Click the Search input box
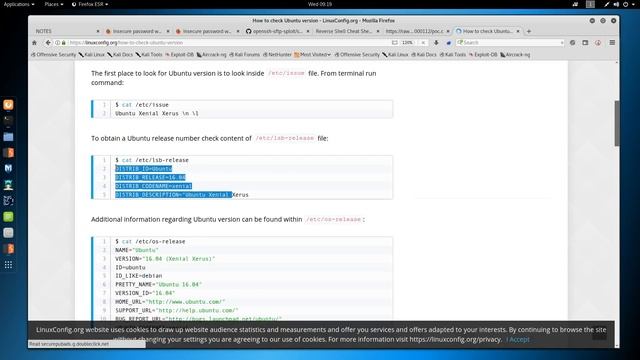This screenshot has width=640, height=360. pyautogui.click(x=510, y=42)
